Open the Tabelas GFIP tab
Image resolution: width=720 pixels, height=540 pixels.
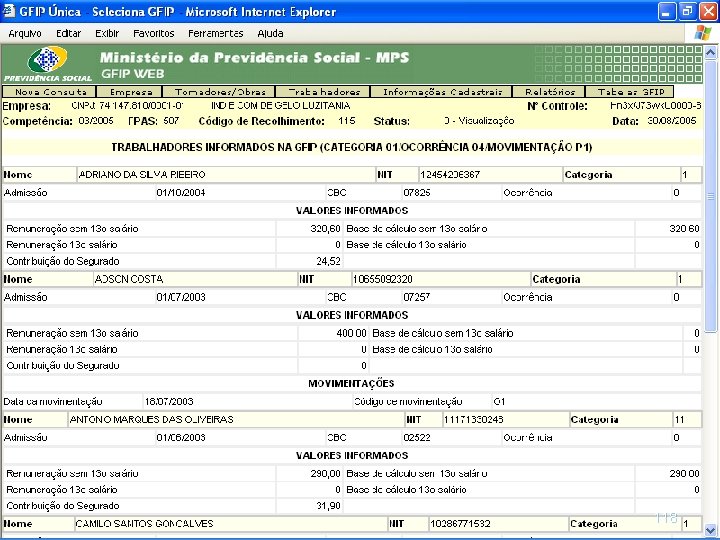tap(630, 92)
